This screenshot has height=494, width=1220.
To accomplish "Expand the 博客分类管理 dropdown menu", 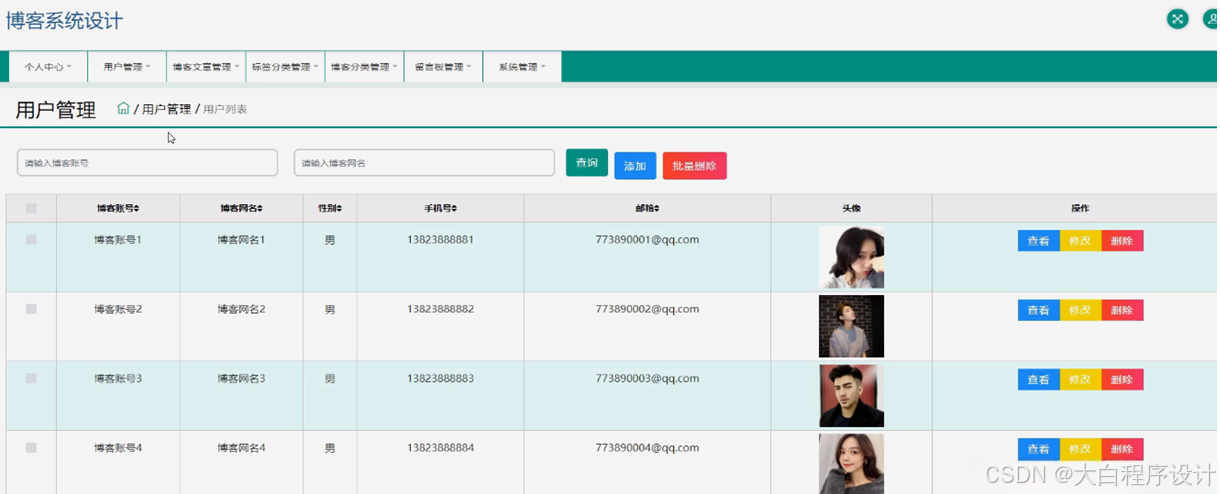I will pyautogui.click(x=364, y=67).
